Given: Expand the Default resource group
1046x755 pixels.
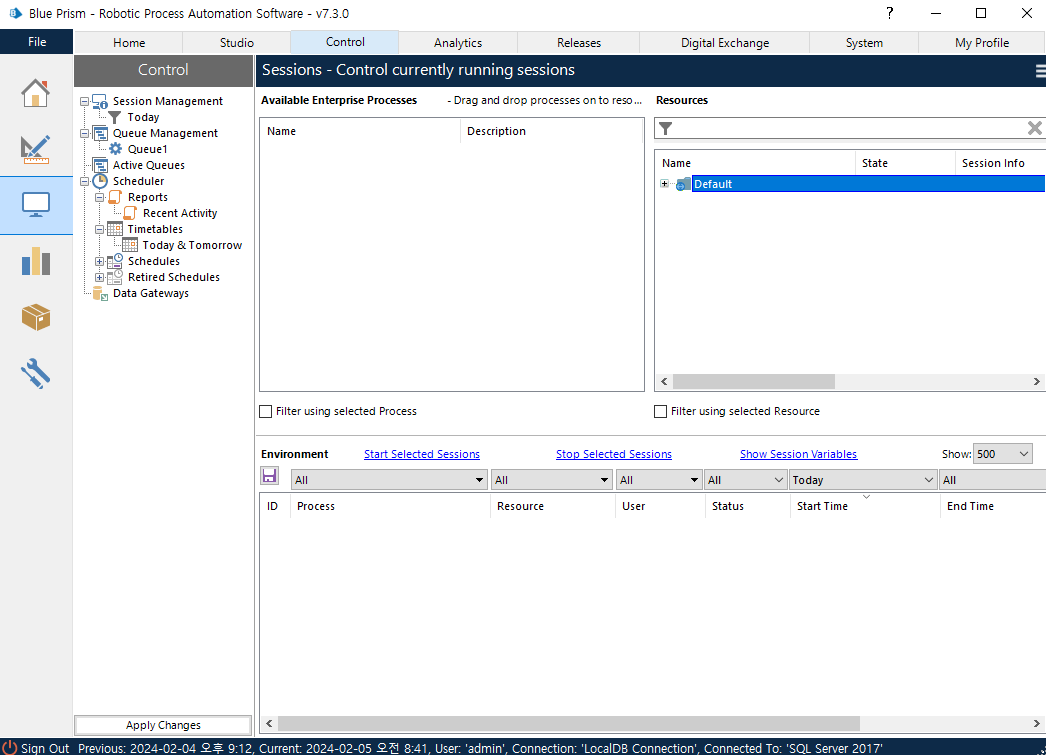Looking at the screenshot, I should 664,184.
